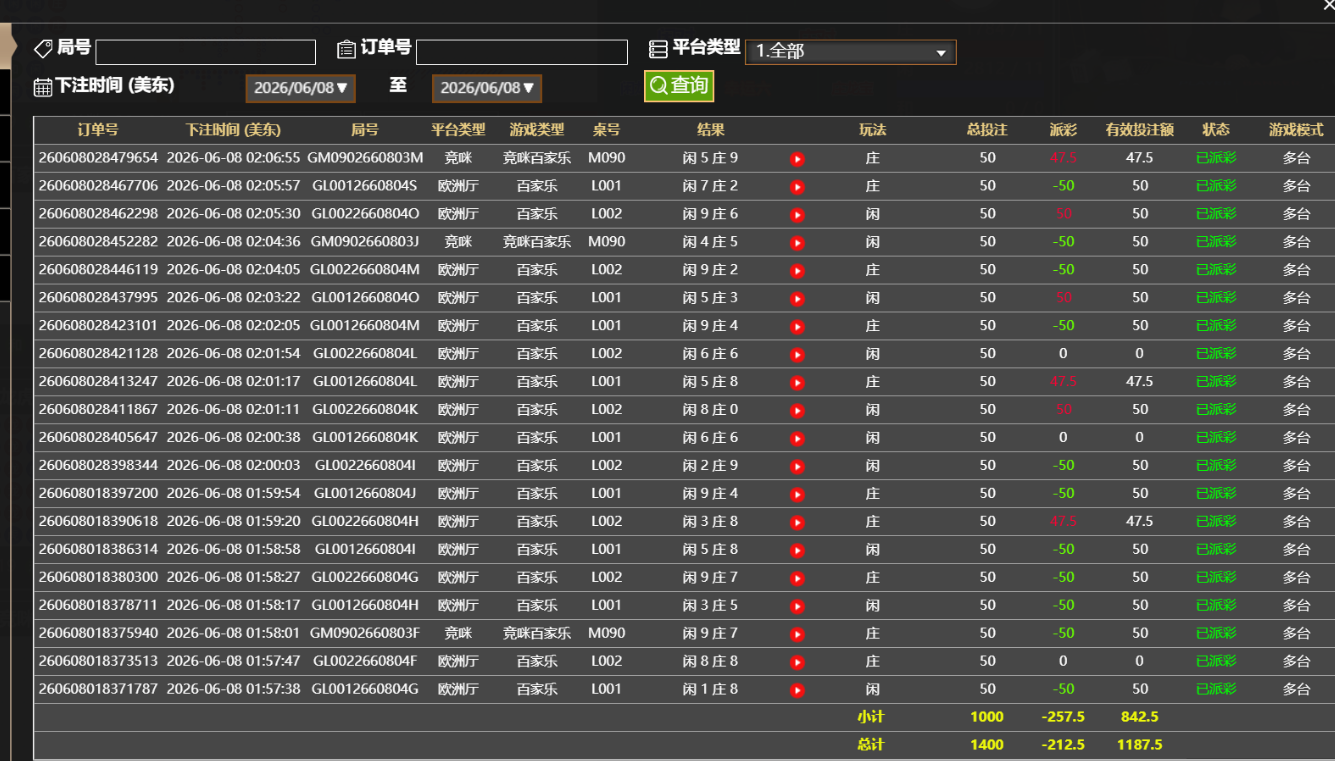
Task: Play video for order 260608018371787
Action: tap(797, 690)
